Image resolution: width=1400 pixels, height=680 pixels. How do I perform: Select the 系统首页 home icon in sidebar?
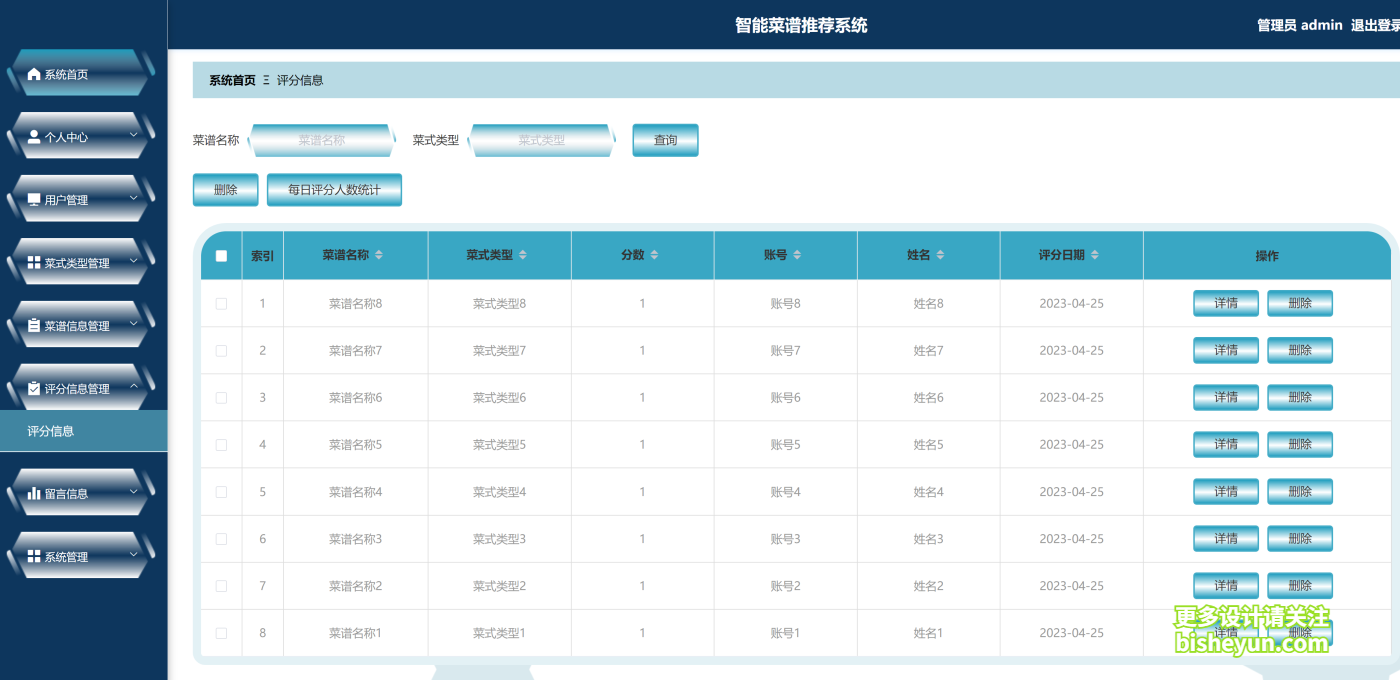33,73
